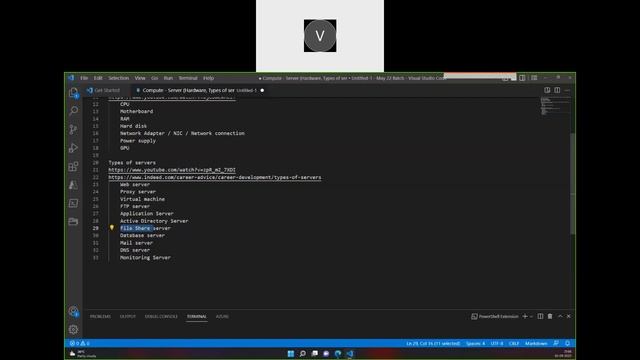Close the bottom panel
The image size is (640, 360).
[569, 316]
